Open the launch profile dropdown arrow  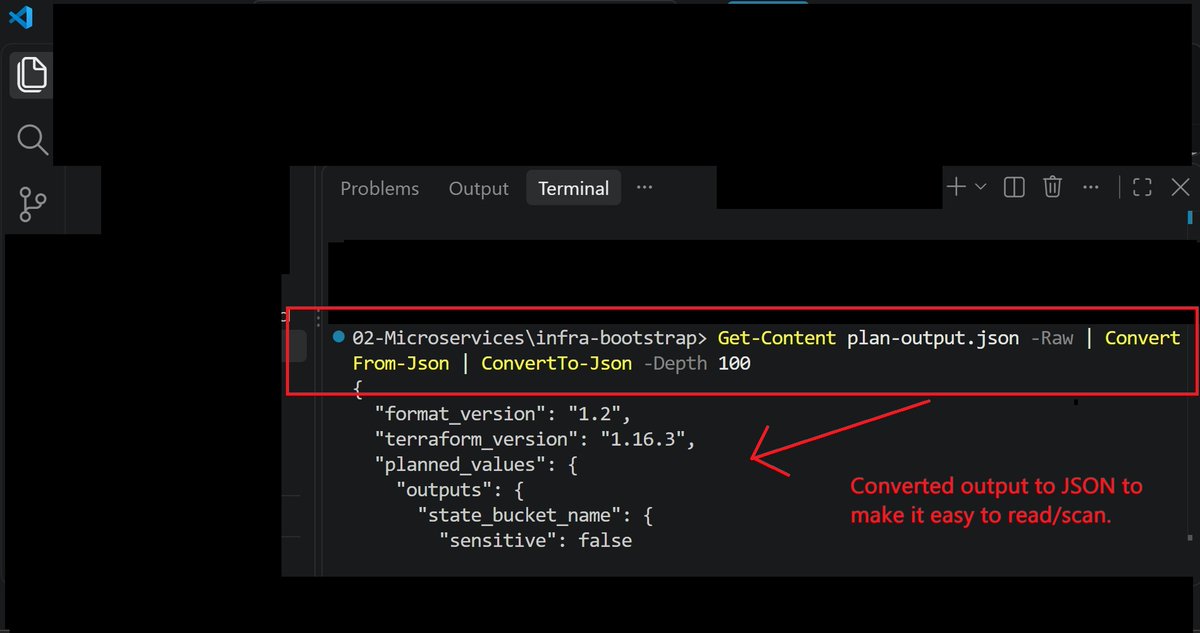coord(981,187)
